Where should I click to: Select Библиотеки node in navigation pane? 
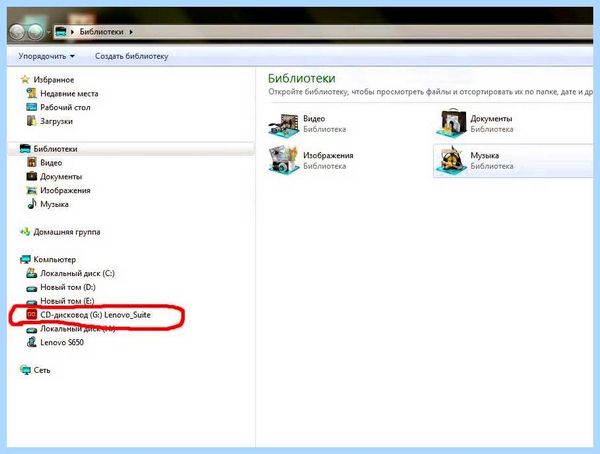click(x=55, y=149)
